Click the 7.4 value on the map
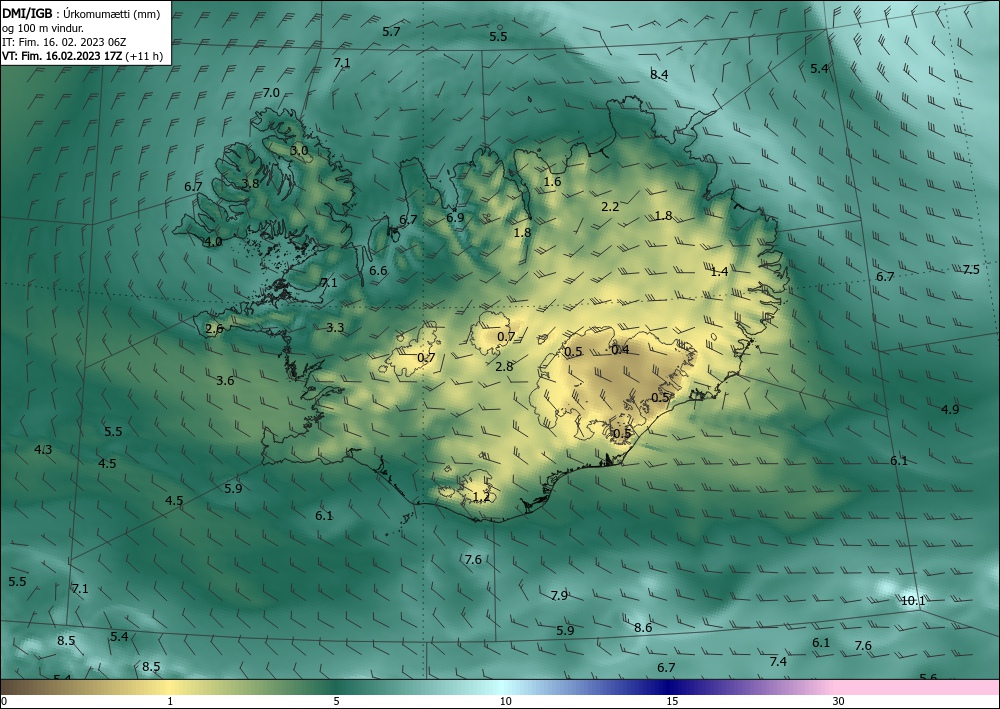Viewport: 1000px width, 709px height. click(778, 662)
